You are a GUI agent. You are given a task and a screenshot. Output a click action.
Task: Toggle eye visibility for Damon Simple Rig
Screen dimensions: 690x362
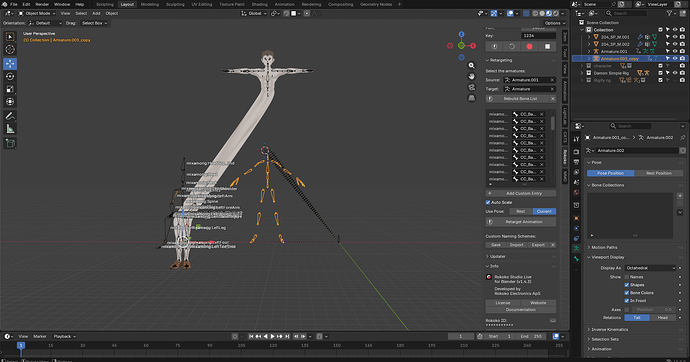pos(675,73)
